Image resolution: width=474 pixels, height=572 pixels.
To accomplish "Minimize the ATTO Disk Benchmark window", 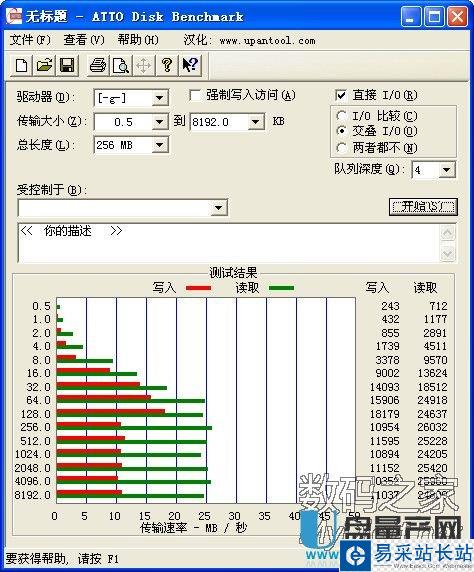I will click(x=412, y=17).
